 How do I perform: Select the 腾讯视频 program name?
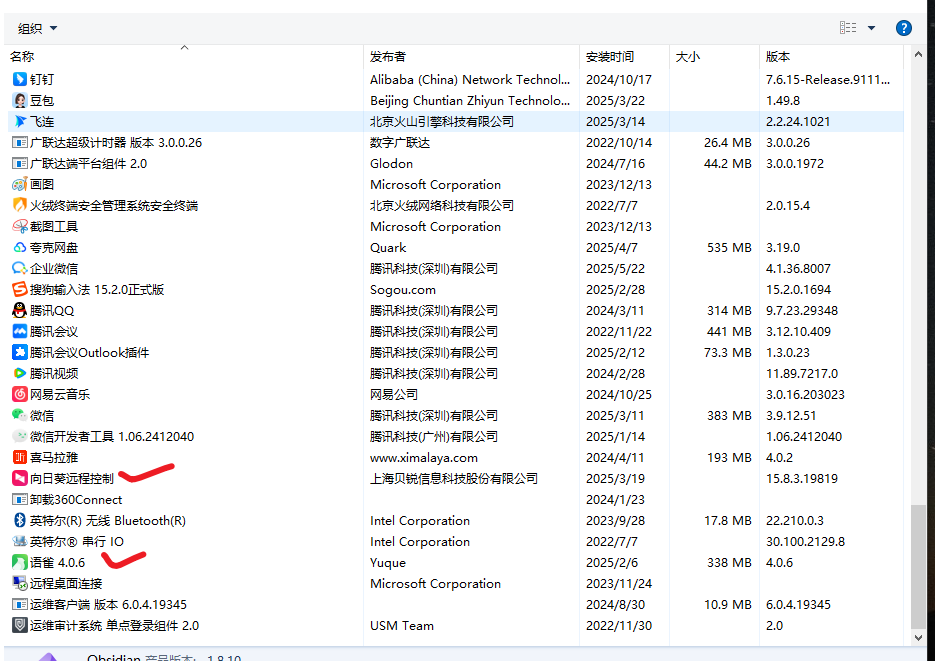click(54, 374)
